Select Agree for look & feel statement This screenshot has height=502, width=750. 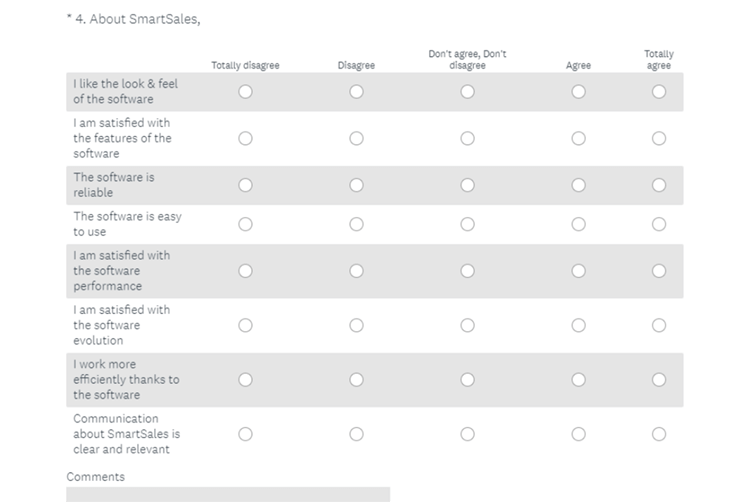pyautogui.click(x=578, y=92)
